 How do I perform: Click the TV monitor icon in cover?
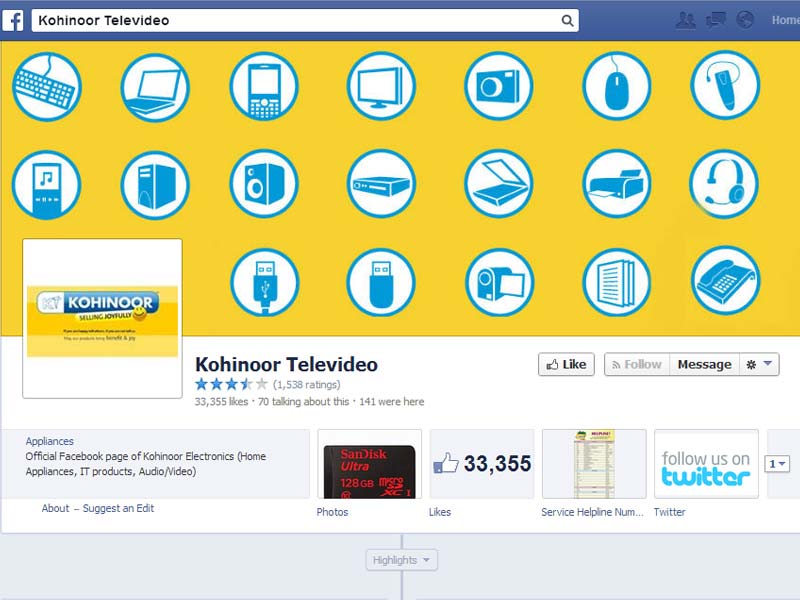tap(381, 86)
